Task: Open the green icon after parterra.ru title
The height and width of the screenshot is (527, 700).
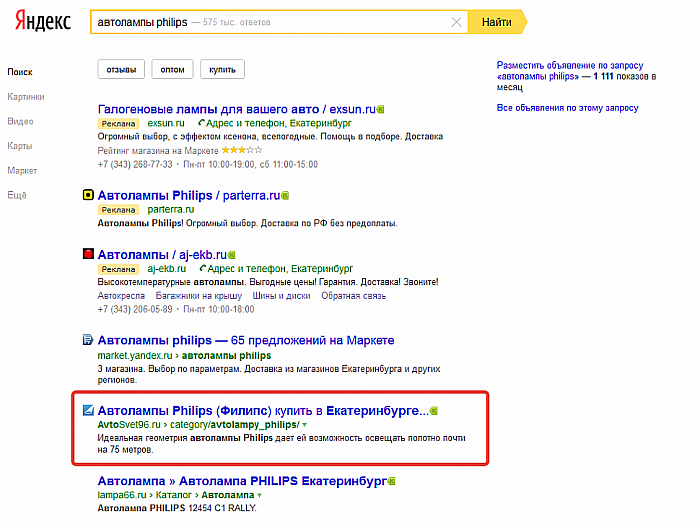Action: click(x=285, y=196)
